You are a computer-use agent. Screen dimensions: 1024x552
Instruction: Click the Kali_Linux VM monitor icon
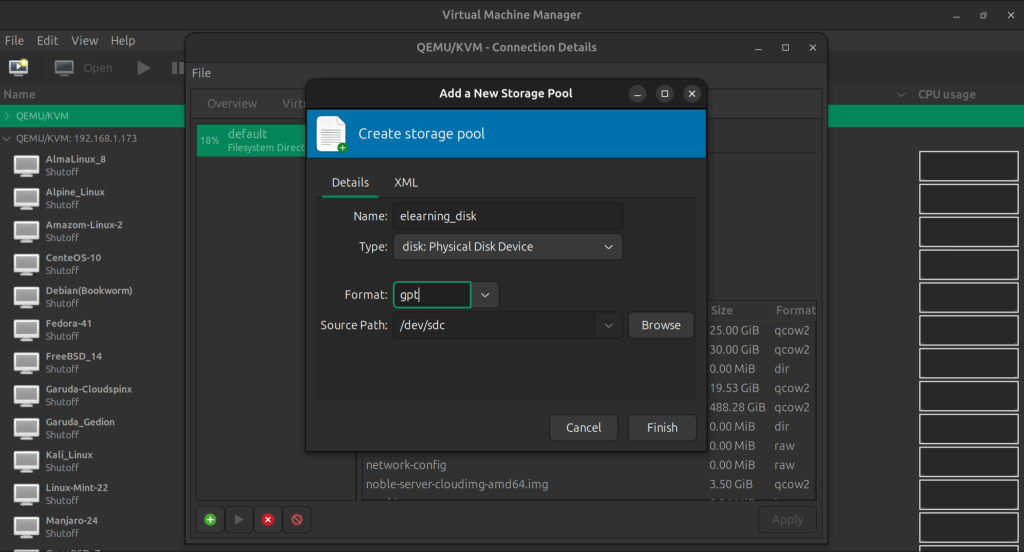tap(26, 461)
